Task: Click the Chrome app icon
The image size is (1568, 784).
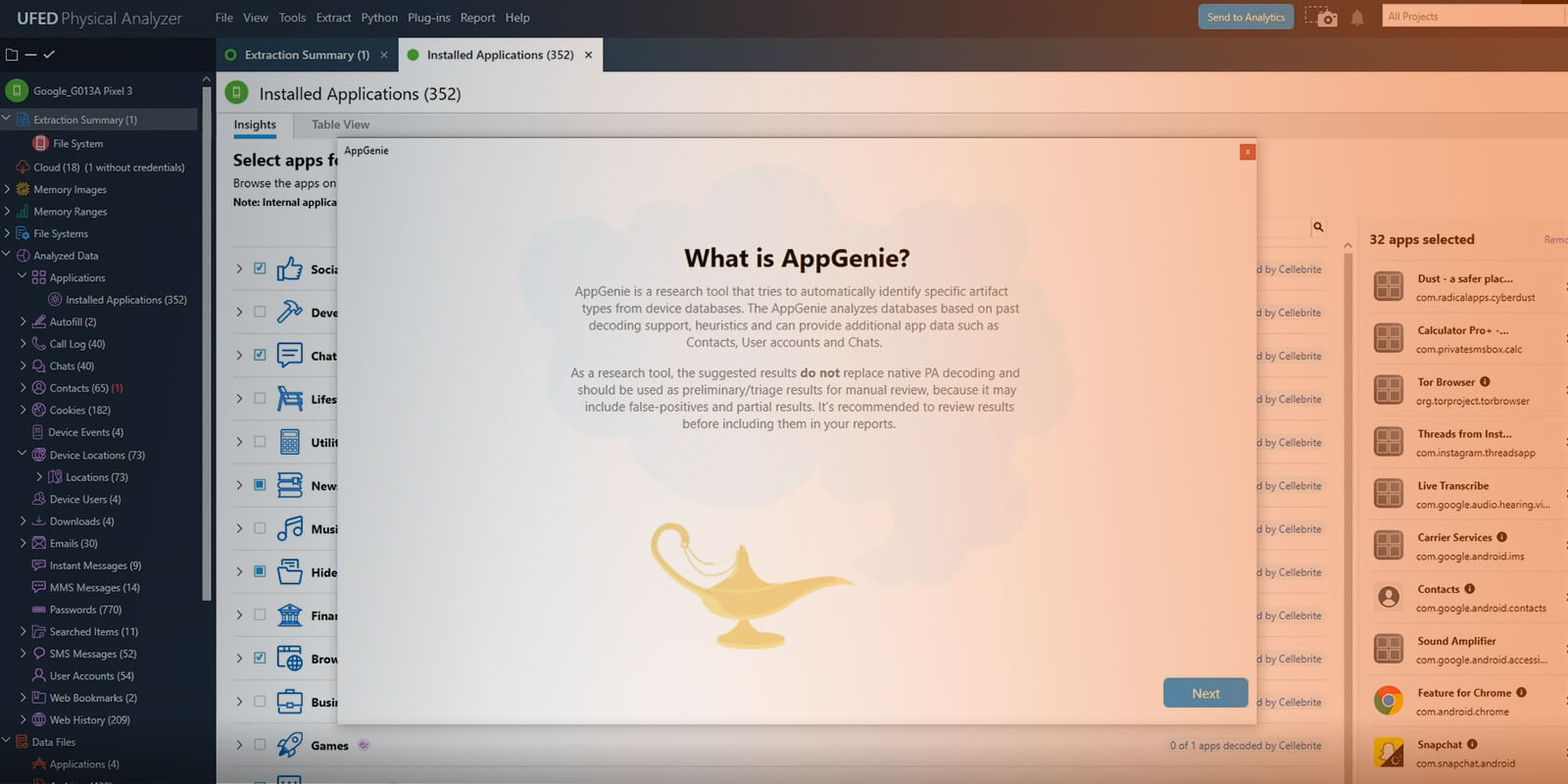Action: tap(1388, 701)
